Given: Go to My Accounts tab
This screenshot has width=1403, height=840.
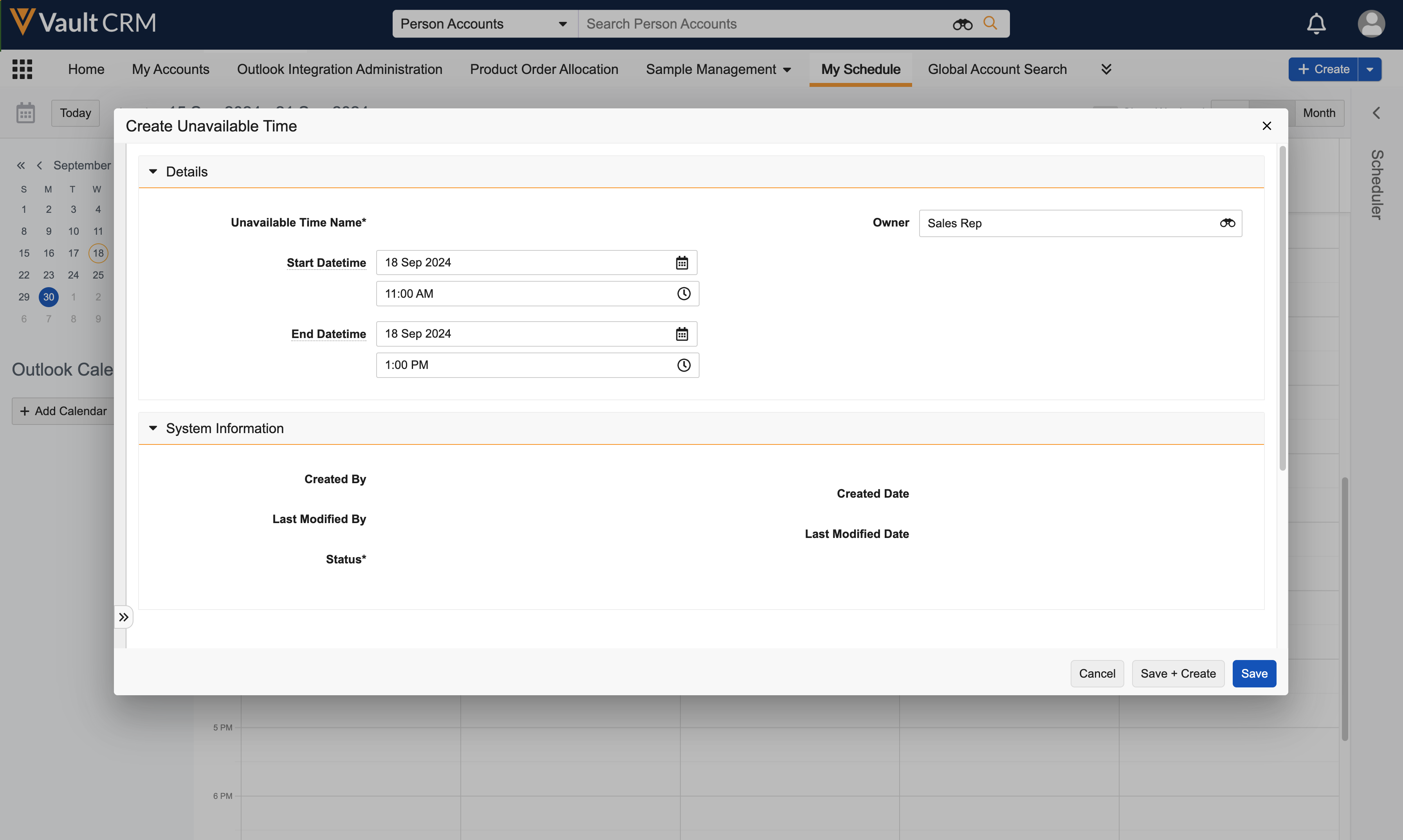Looking at the screenshot, I should tap(170, 69).
